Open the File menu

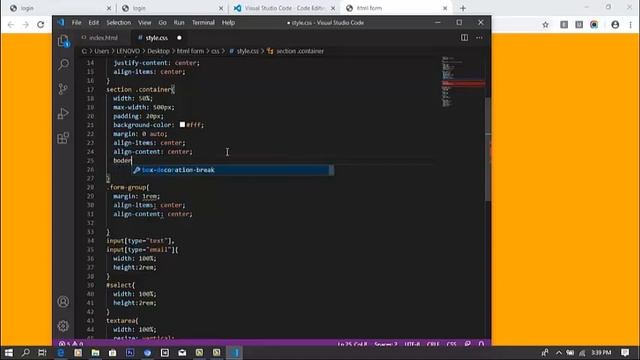click(77, 22)
